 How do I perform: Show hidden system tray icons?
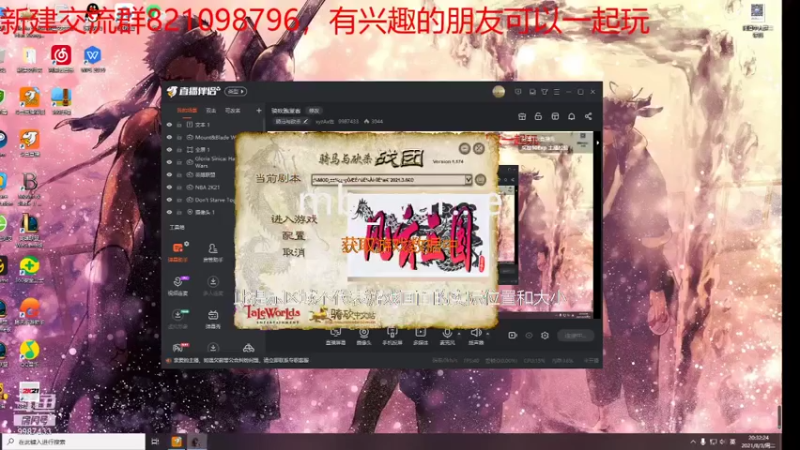[693, 442]
